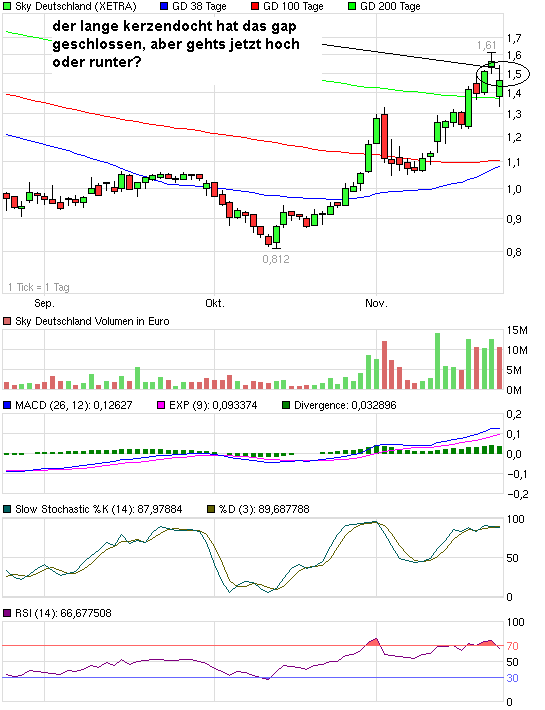Click the 'GD 200 Tage' legend label
Image resolution: width=545 pixels, height=710 pixels.
[390, 6]
